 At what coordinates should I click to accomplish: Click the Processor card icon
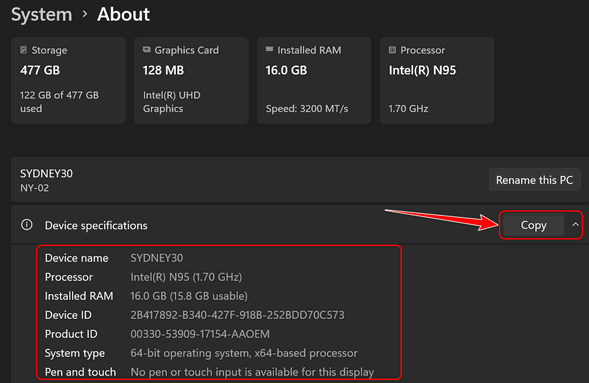392,50
